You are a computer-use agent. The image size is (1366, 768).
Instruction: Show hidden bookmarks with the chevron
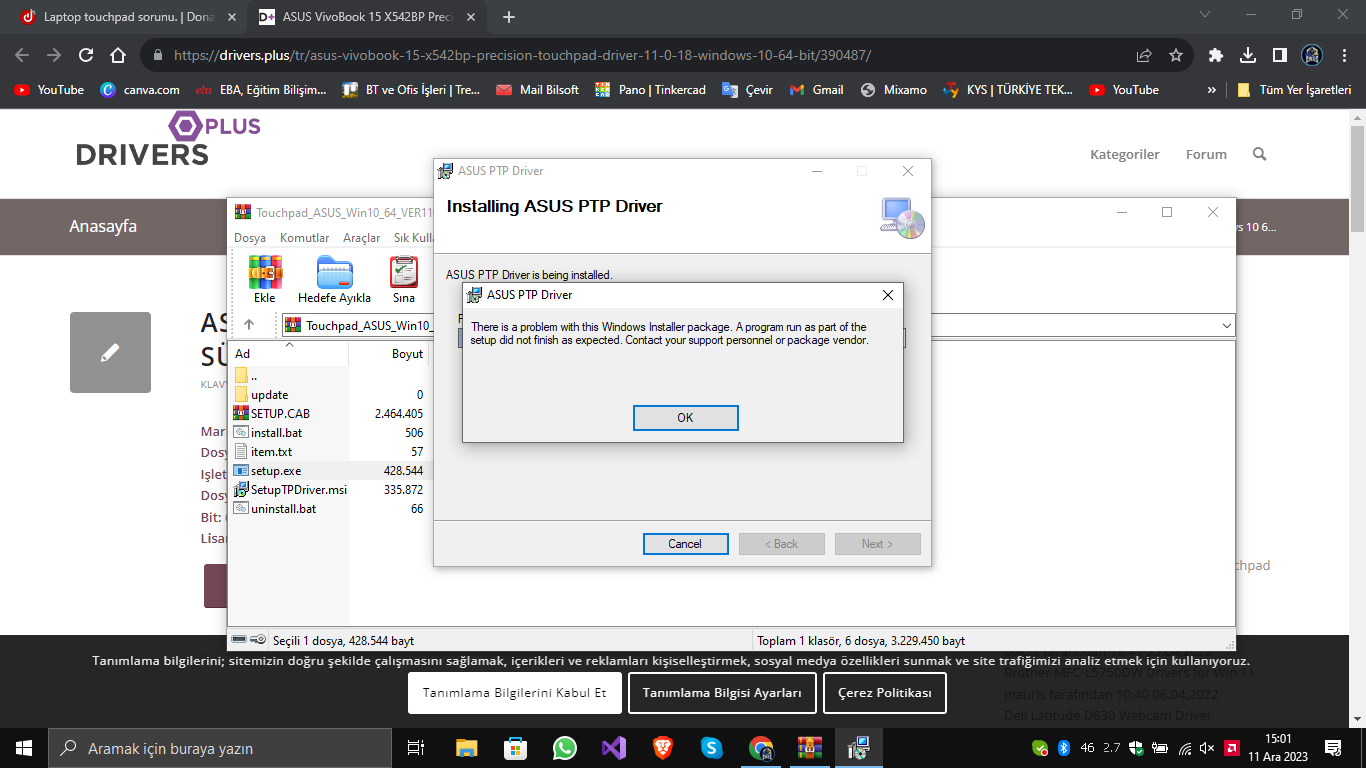[1212, 90]
